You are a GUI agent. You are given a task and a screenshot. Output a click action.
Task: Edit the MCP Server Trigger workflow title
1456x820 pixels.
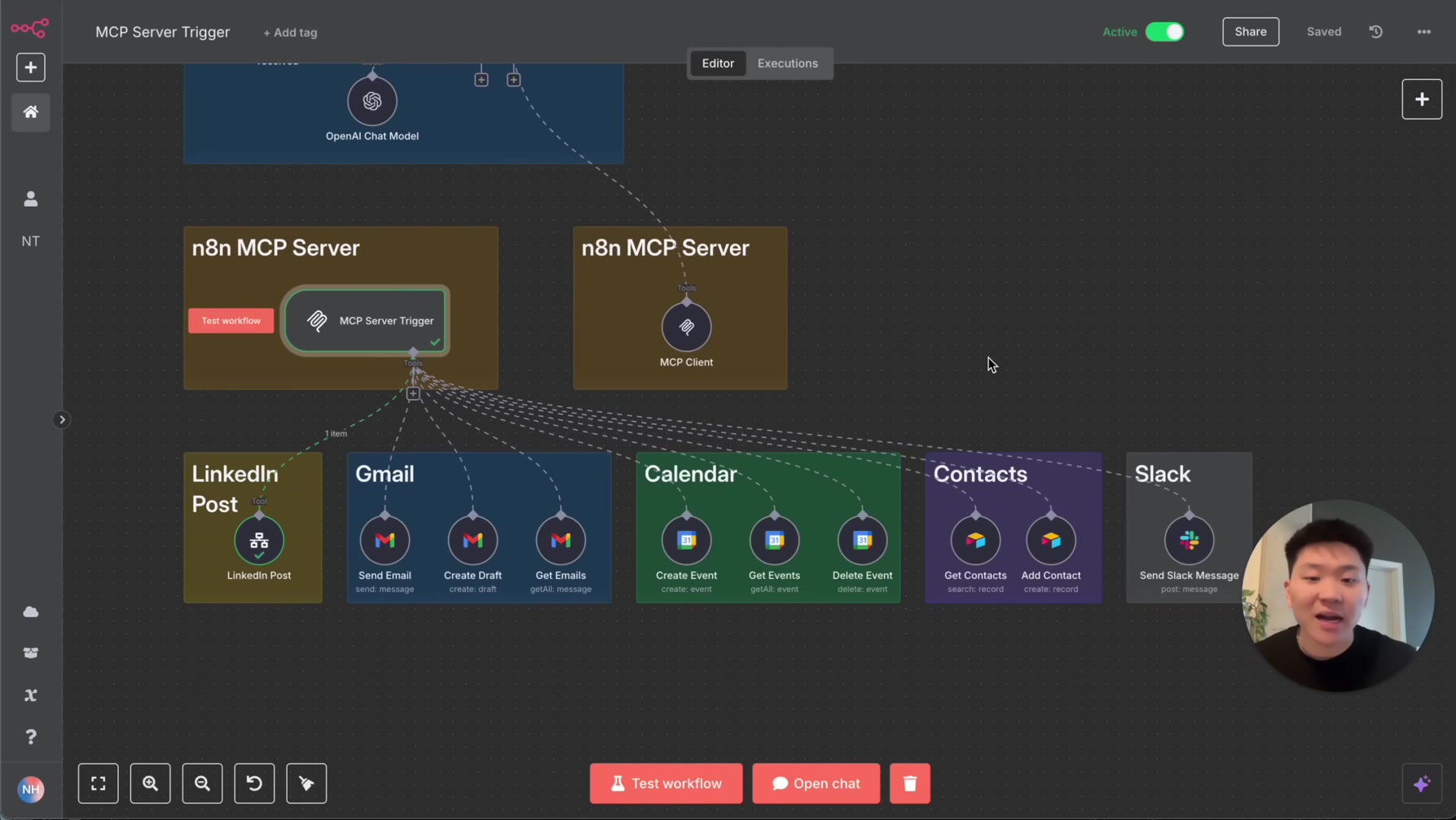click(x=163, y=32)
